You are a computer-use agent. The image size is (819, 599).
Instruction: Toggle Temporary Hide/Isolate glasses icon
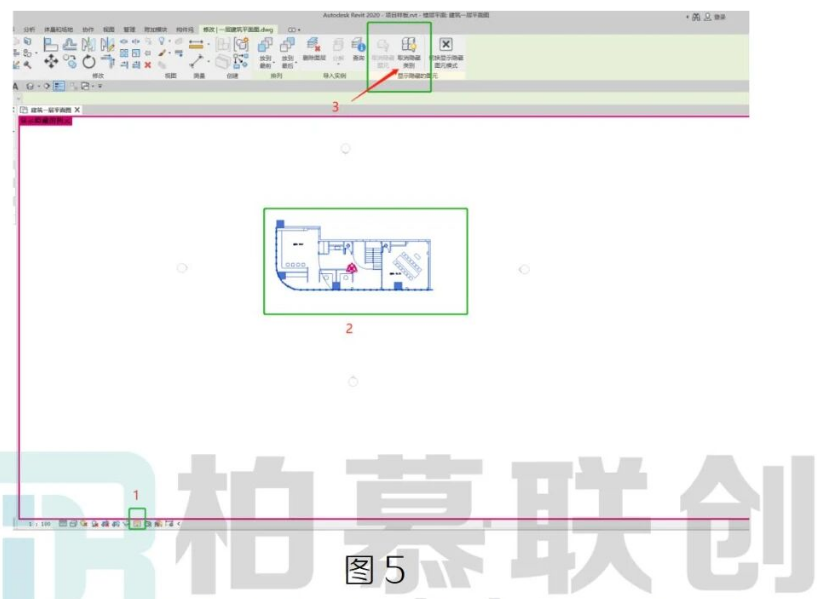click(126, 524)
